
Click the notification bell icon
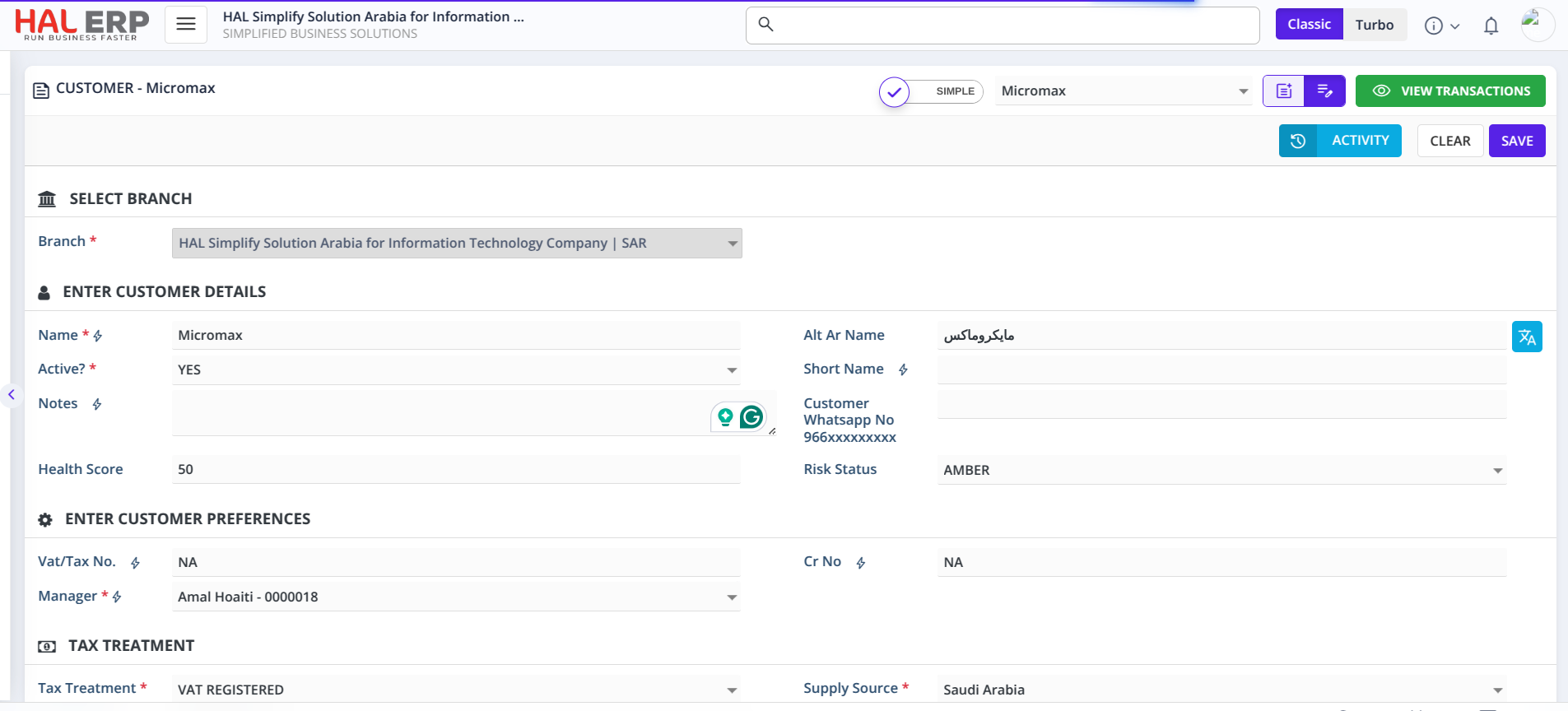(1491, 26)
